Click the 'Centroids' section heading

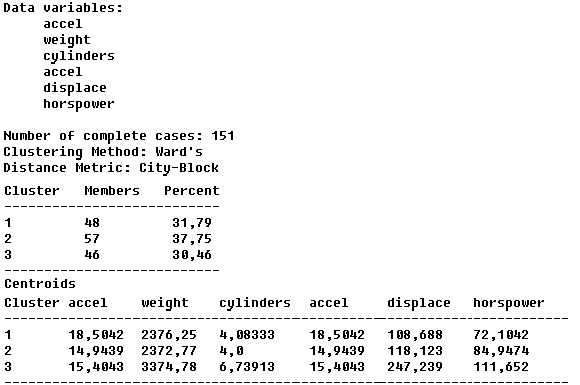[x=40, y=284]
